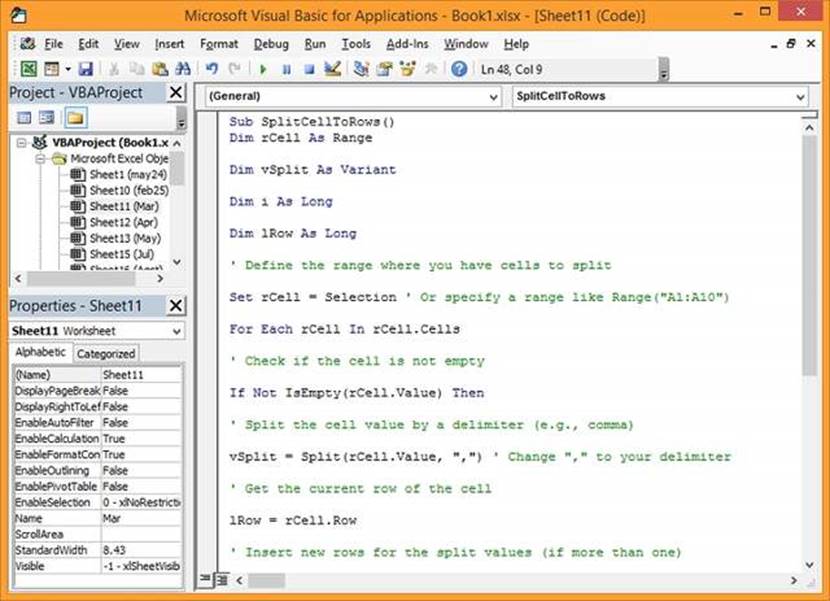Image resolution: width=830 pixels, height=601 pixels.
Task: Open the Insert menu
Action: pos(169,44)
